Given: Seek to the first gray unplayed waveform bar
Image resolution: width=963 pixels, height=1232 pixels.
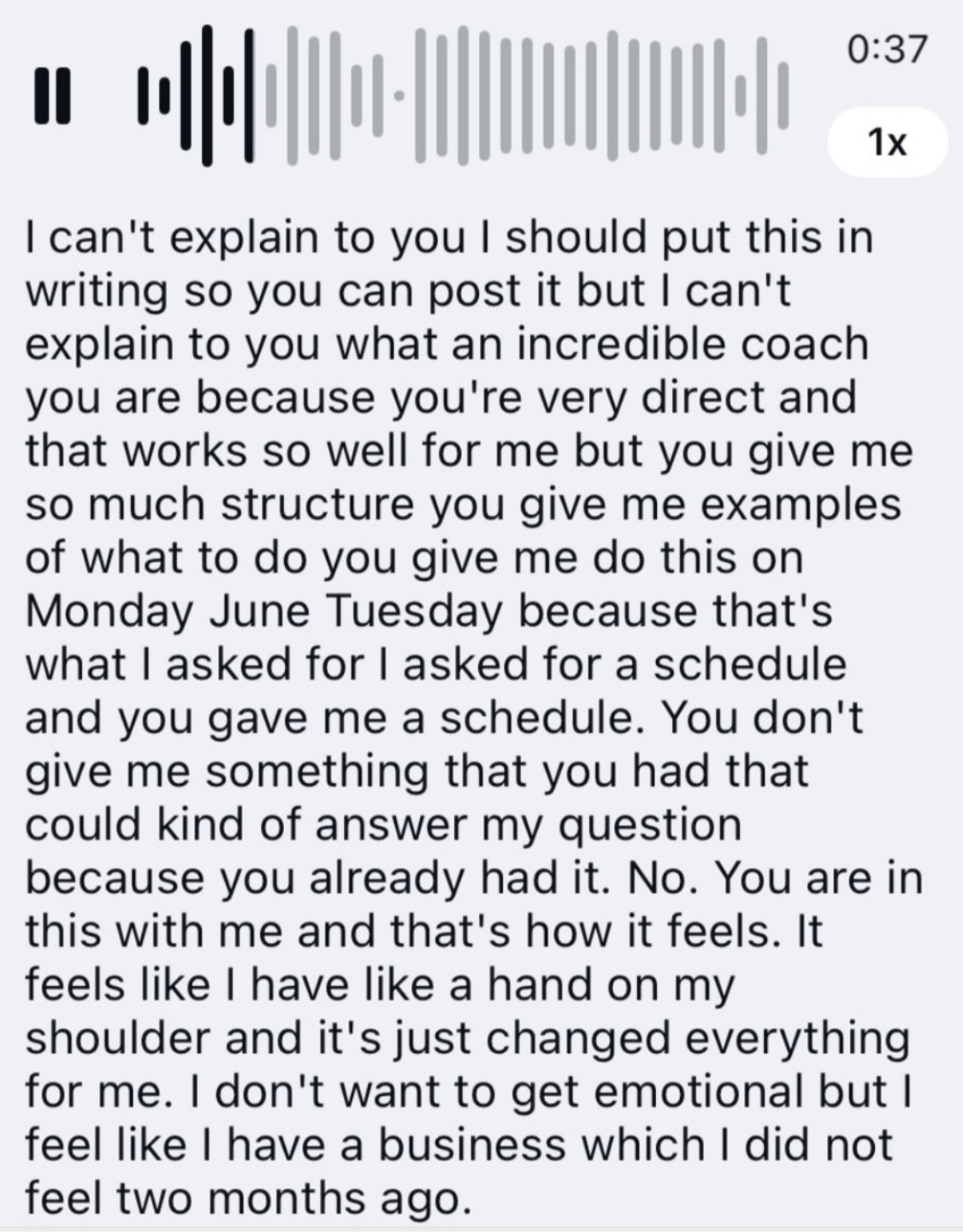Looking at the screenshot, I should (x=271, y=95).
